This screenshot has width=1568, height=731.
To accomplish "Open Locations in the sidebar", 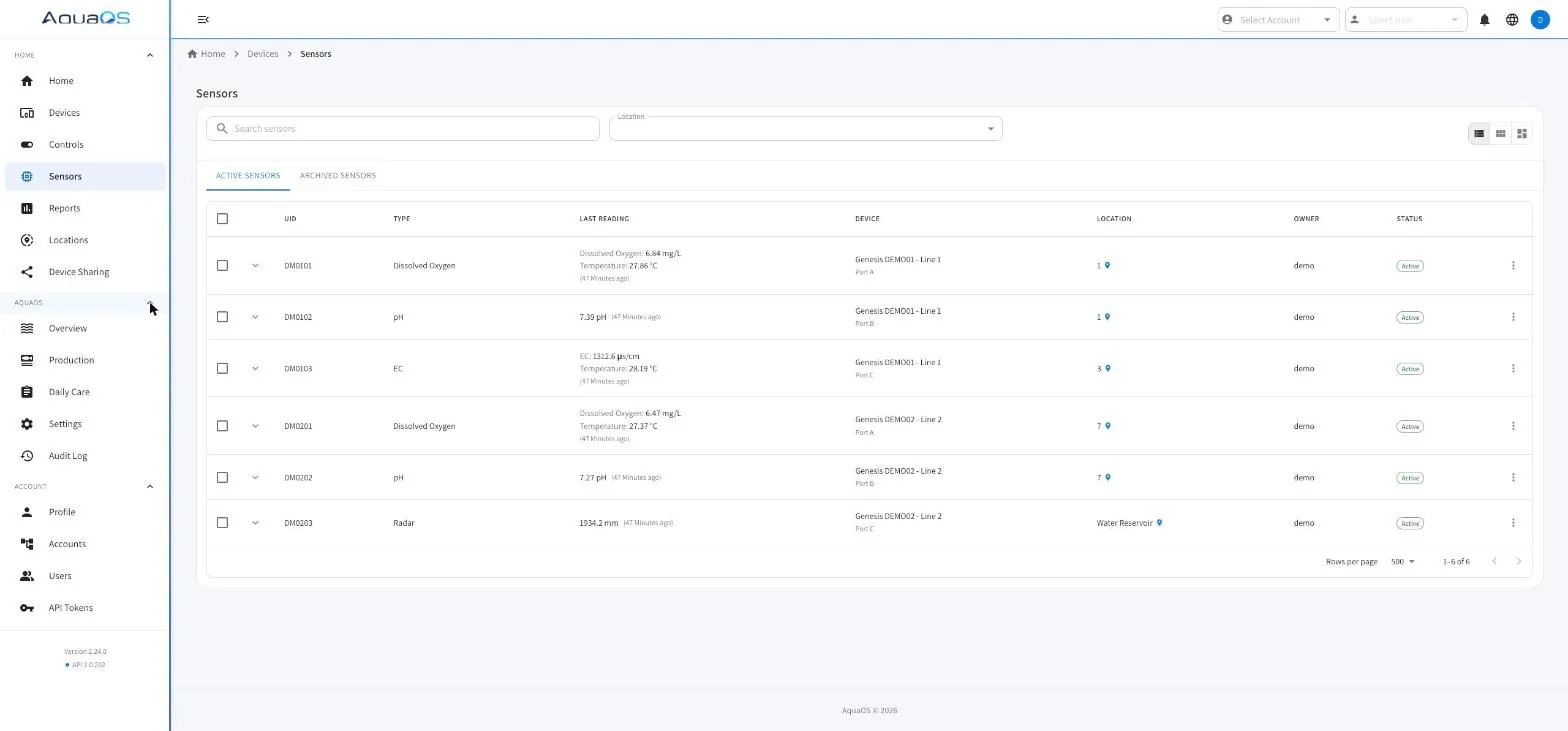I will 86,240.
